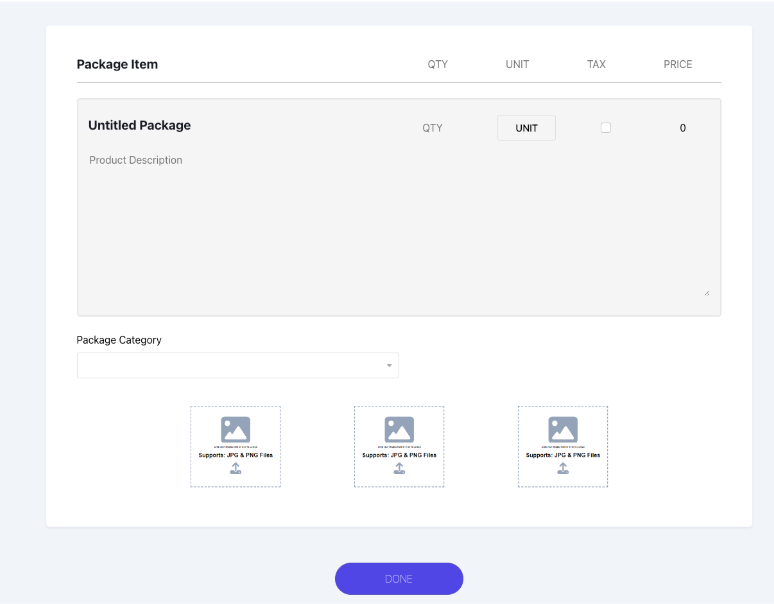Open the Package Category dropdown
Screen dimensions: 774x604
[x=238, y=365]
